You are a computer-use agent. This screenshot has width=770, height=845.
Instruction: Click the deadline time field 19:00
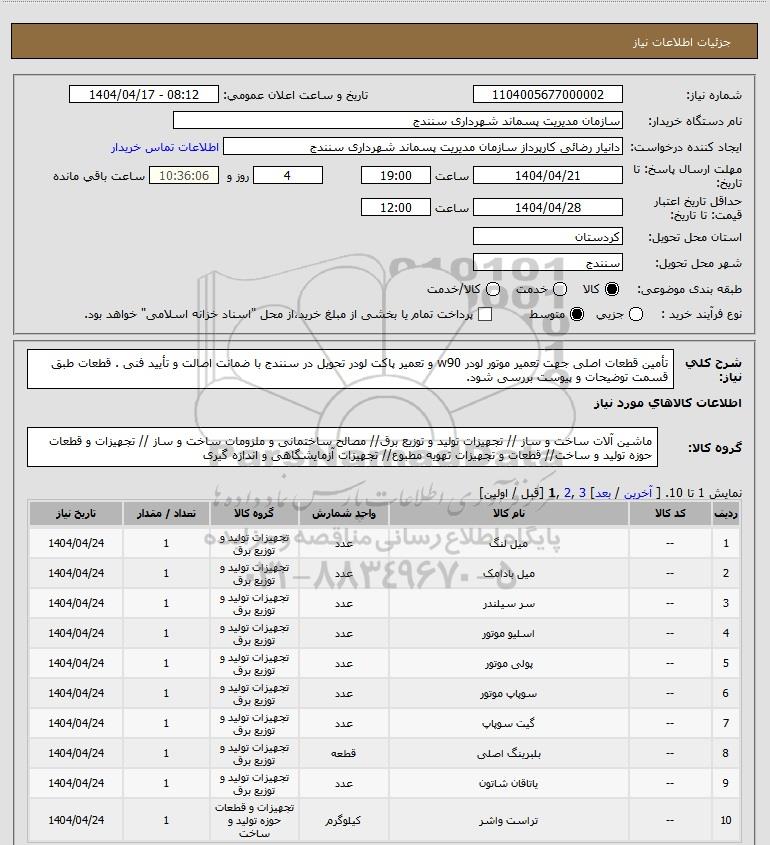pyautogui.click(x=396, y=176)
